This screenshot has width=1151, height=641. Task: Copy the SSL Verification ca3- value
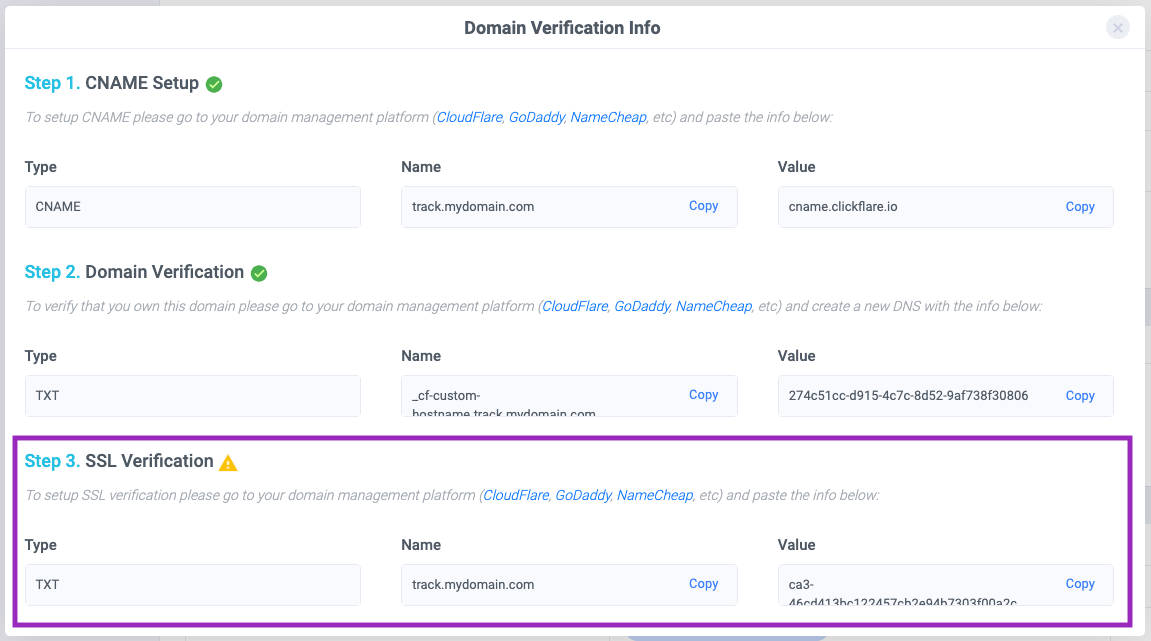tap(1080, 584)
